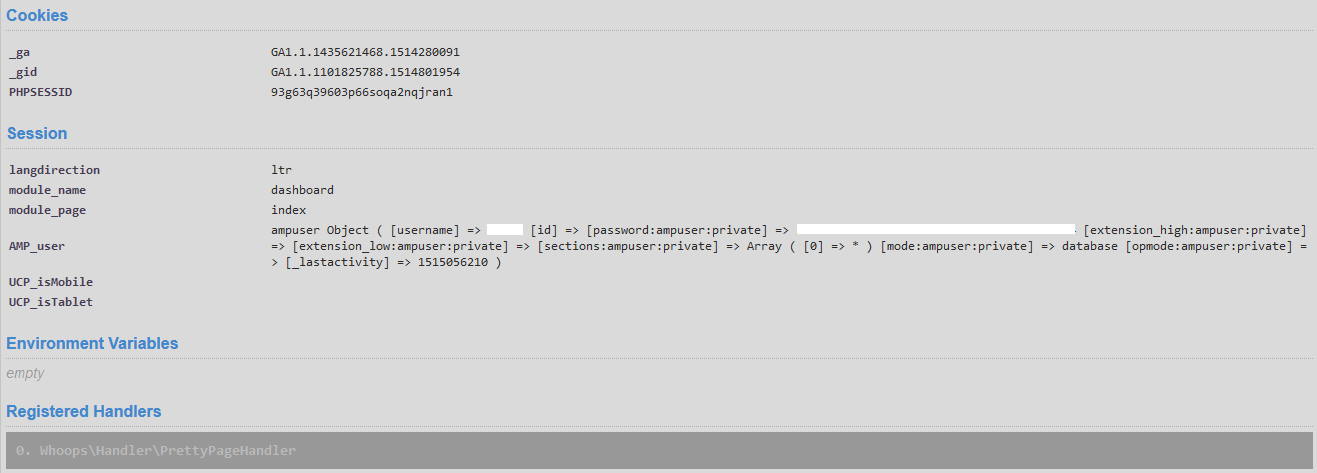Click the UCP_isTablet session key
The width and height of the screenshot is (1317, 473).
pos(51,302)
